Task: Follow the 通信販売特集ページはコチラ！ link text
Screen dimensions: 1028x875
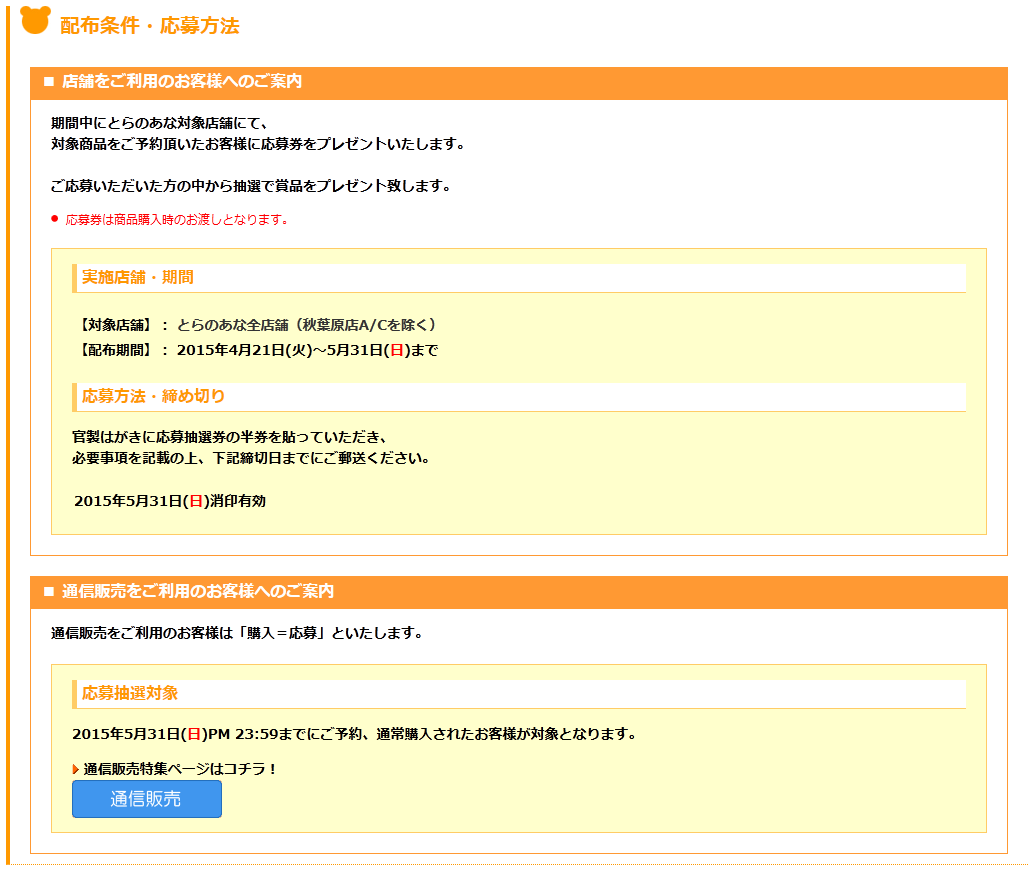Action: pyautogui.click(x=180, y=769)
